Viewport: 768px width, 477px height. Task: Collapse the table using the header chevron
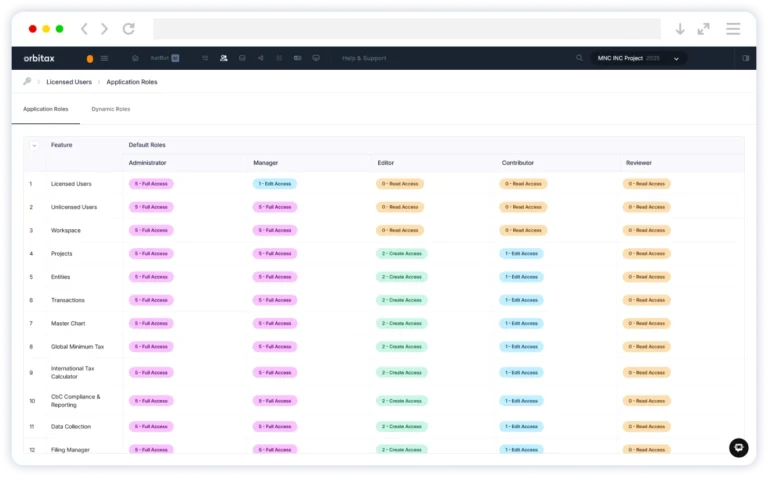pos(34,145)
